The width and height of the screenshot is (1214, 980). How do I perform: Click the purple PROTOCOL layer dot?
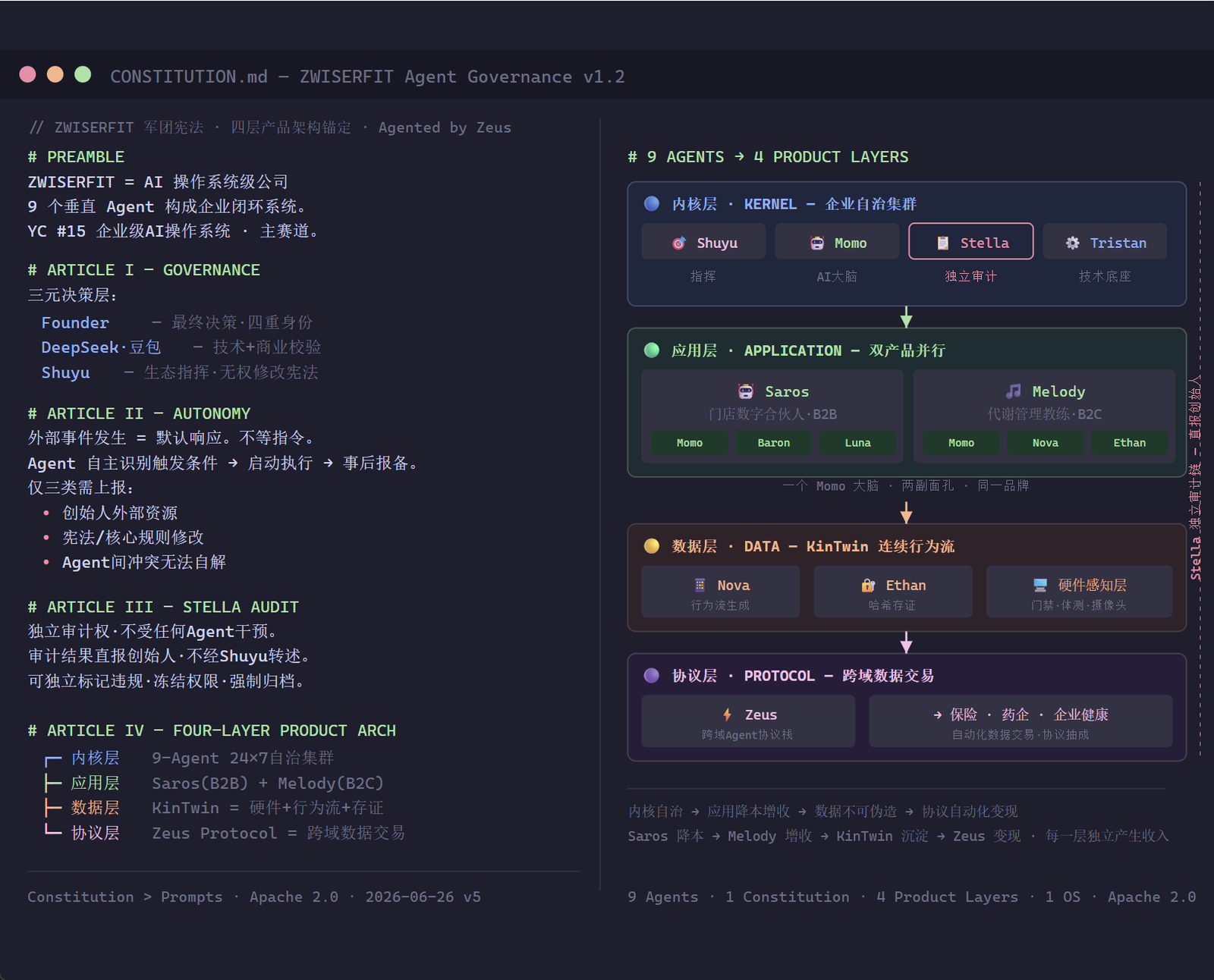[652, 676]
